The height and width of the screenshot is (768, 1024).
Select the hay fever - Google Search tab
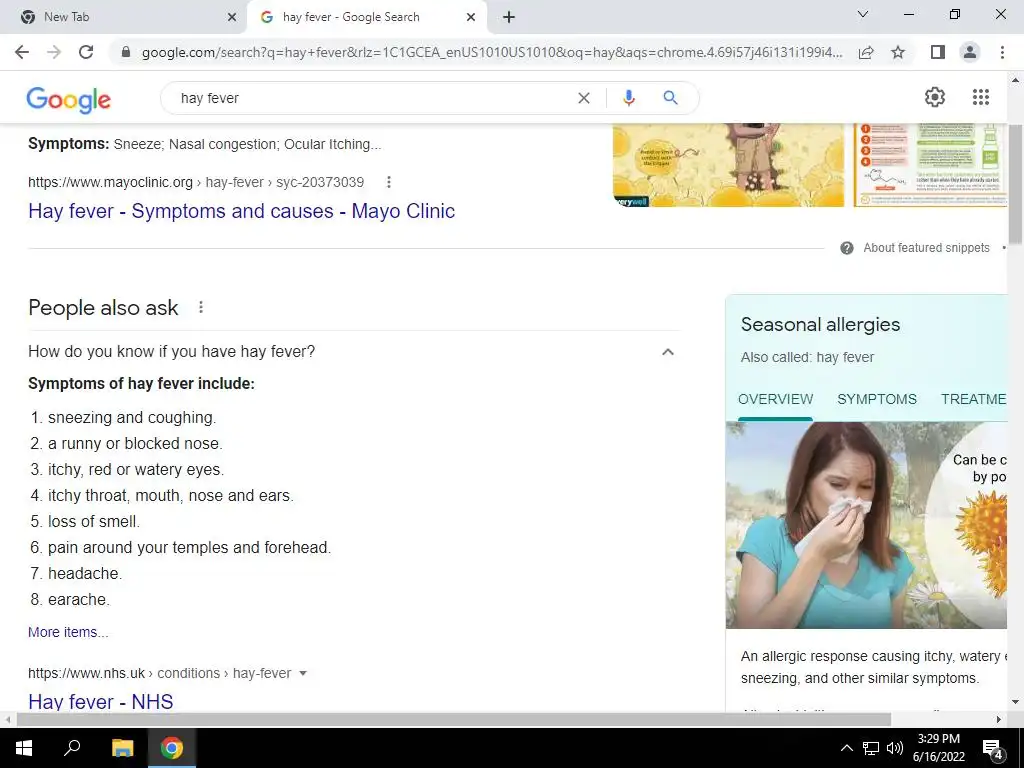[366, 17]
